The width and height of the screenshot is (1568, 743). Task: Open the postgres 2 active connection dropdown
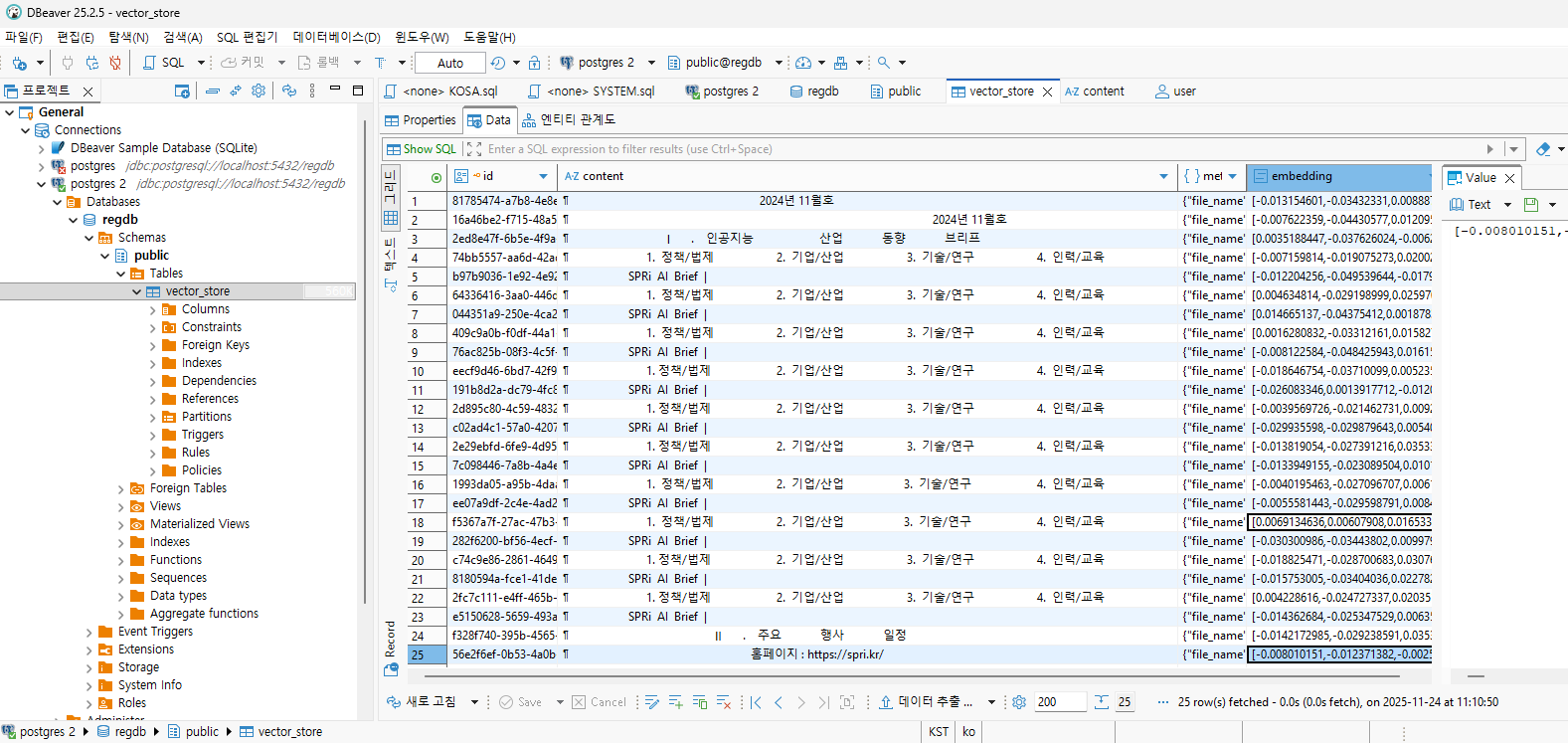(x=609, y=63)
